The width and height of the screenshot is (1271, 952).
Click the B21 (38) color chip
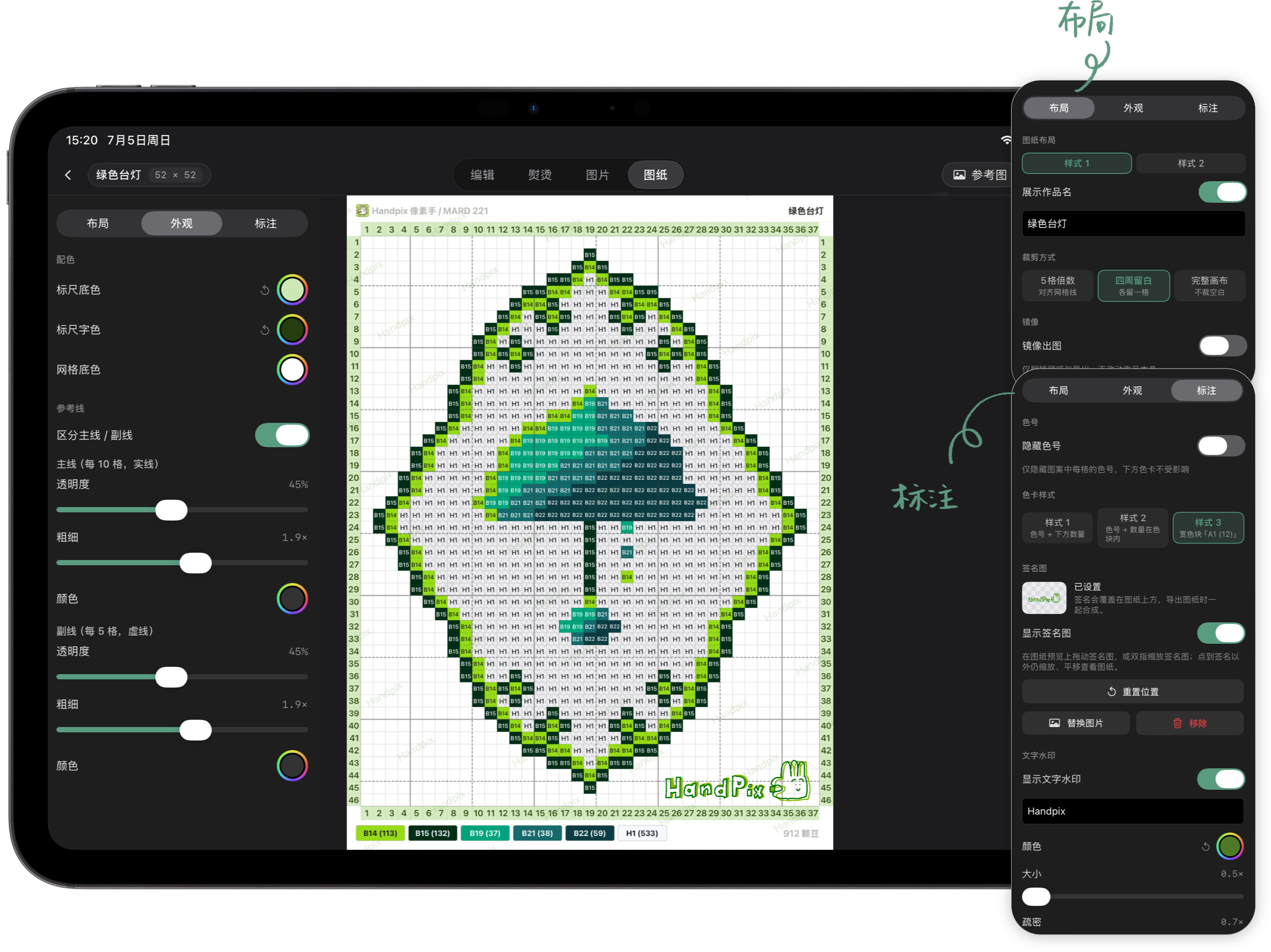[537, 833]
